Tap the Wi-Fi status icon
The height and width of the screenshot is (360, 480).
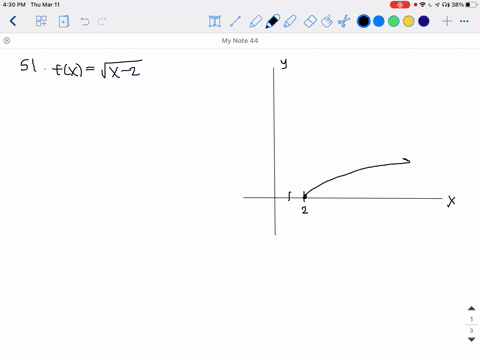click(423, 5)
